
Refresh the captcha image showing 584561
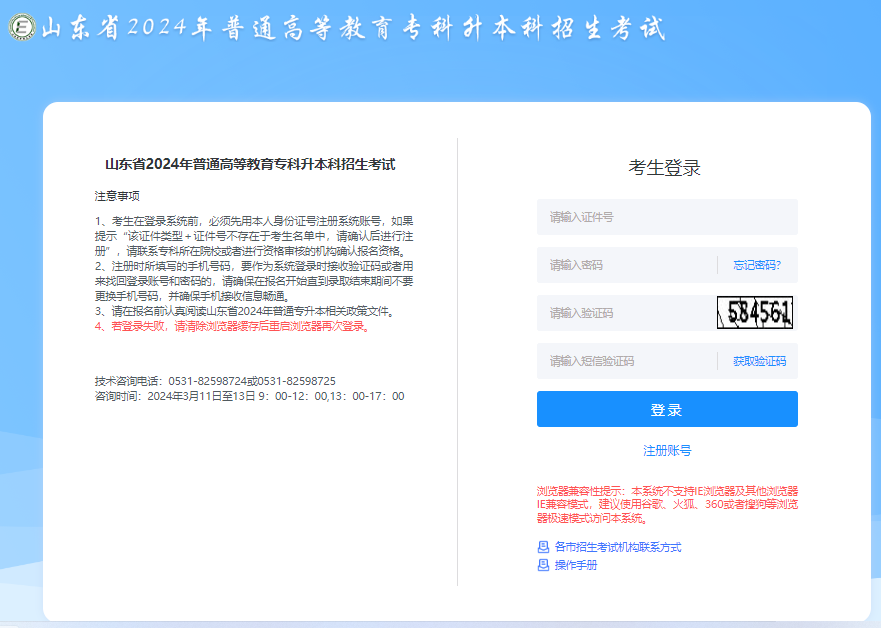(755, 313)
